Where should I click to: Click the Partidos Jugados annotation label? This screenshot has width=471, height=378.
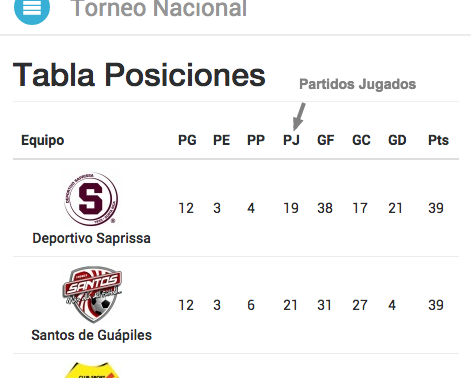[x=357, y=84]
